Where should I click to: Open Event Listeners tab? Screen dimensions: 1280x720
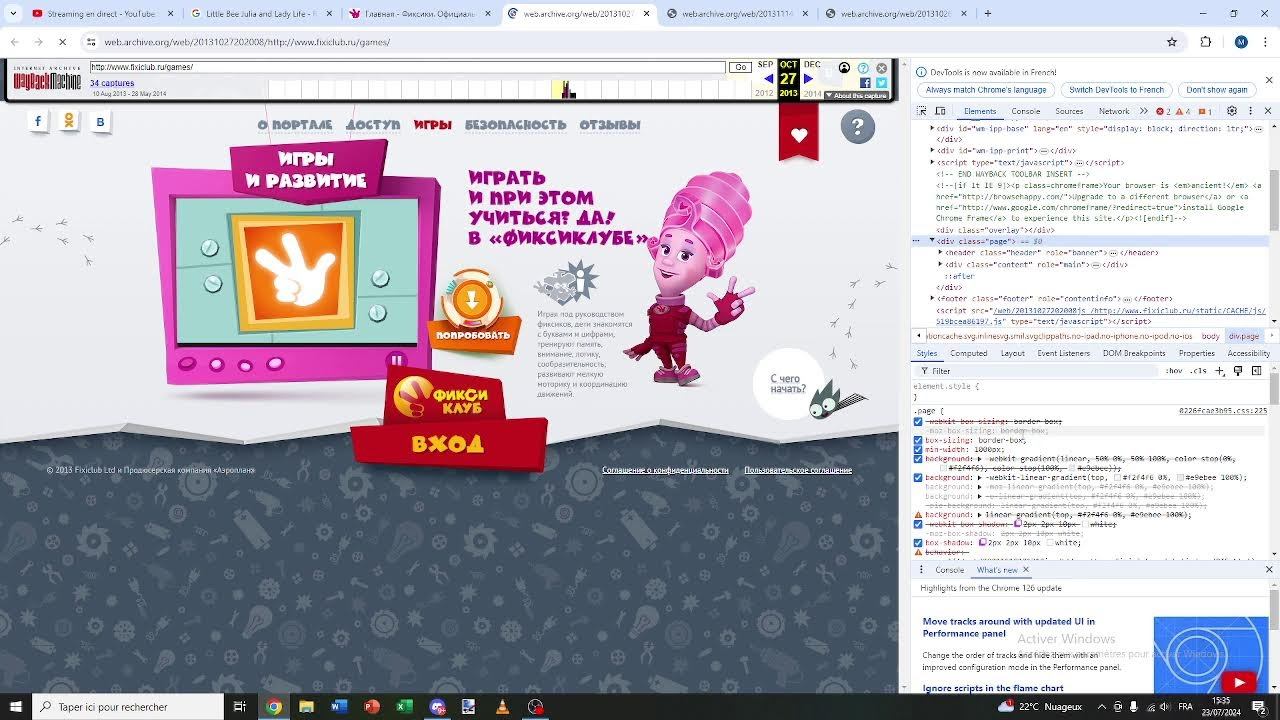pos(1063,353)
